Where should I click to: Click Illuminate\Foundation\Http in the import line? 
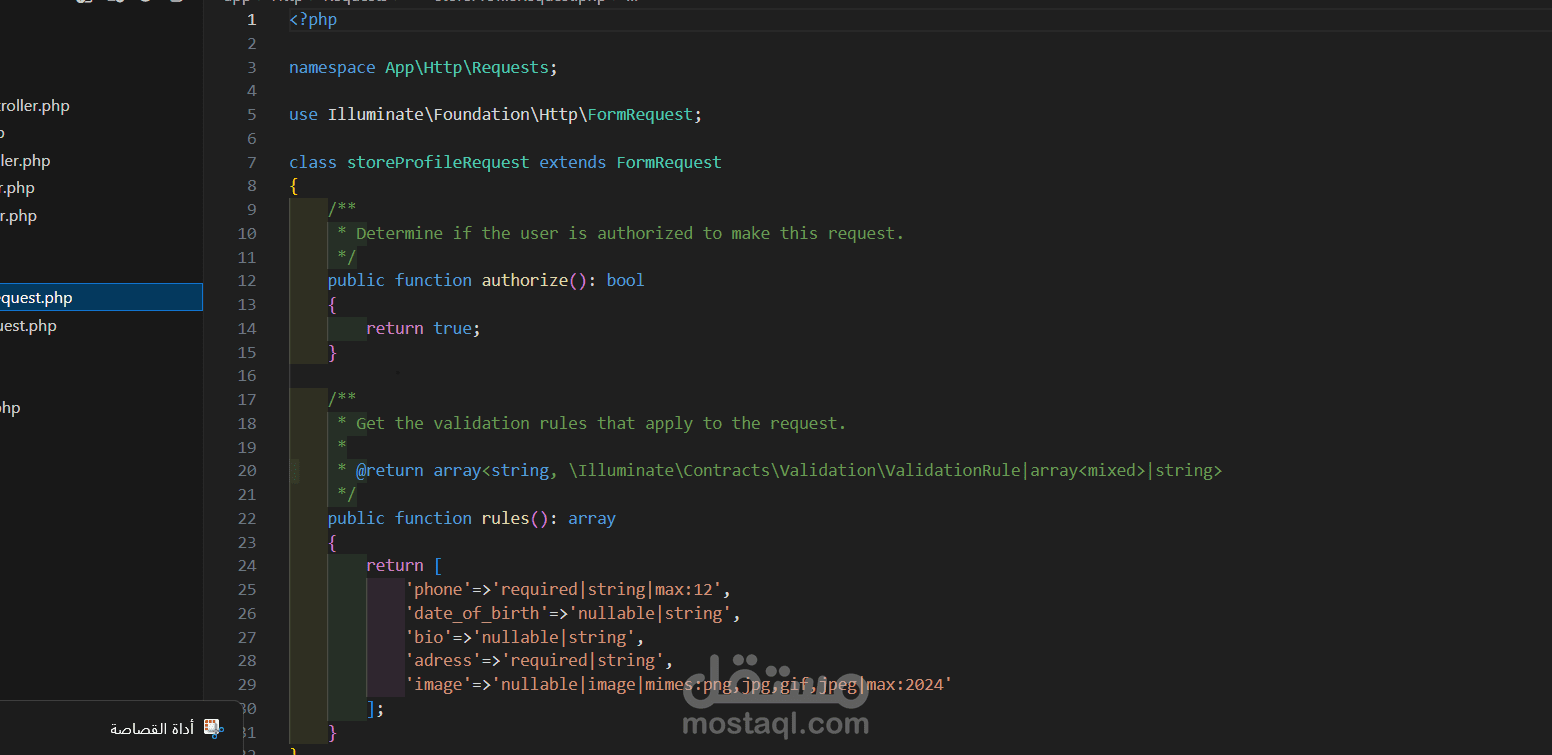coord(453,115)
